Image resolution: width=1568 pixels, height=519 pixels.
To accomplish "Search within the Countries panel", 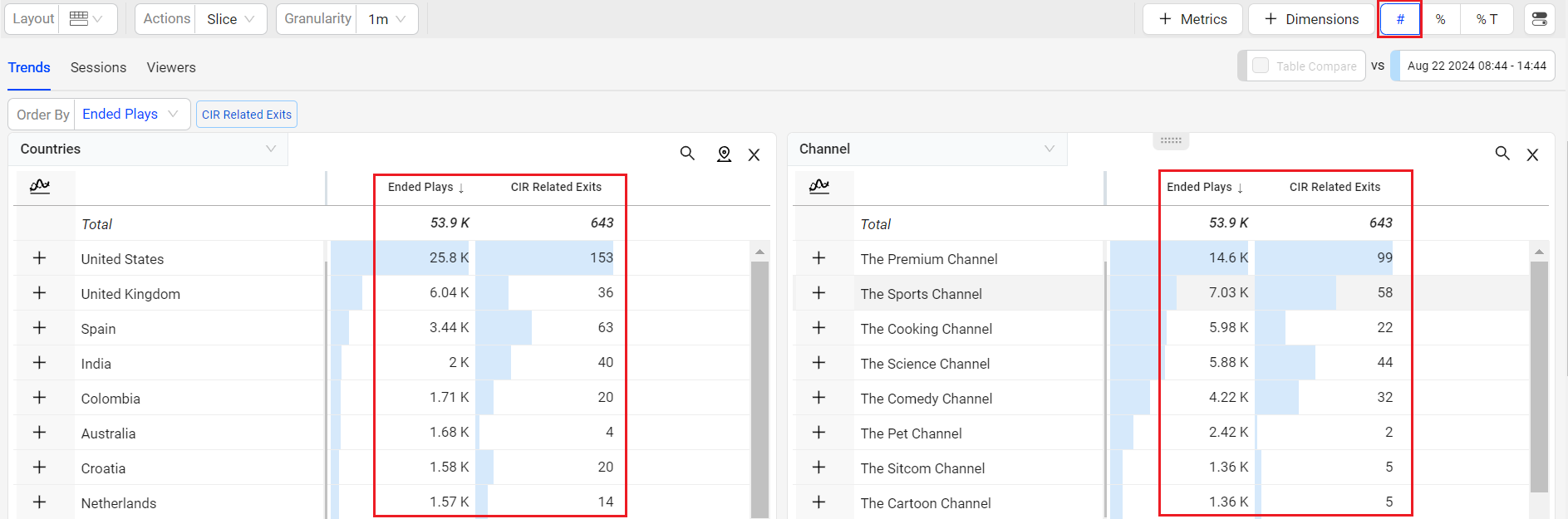I will point(687,154).
